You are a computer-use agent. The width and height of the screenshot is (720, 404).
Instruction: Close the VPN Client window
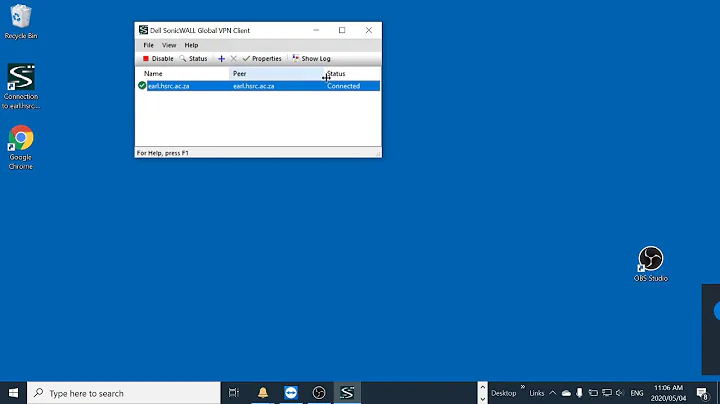click(x=369, y=30)
